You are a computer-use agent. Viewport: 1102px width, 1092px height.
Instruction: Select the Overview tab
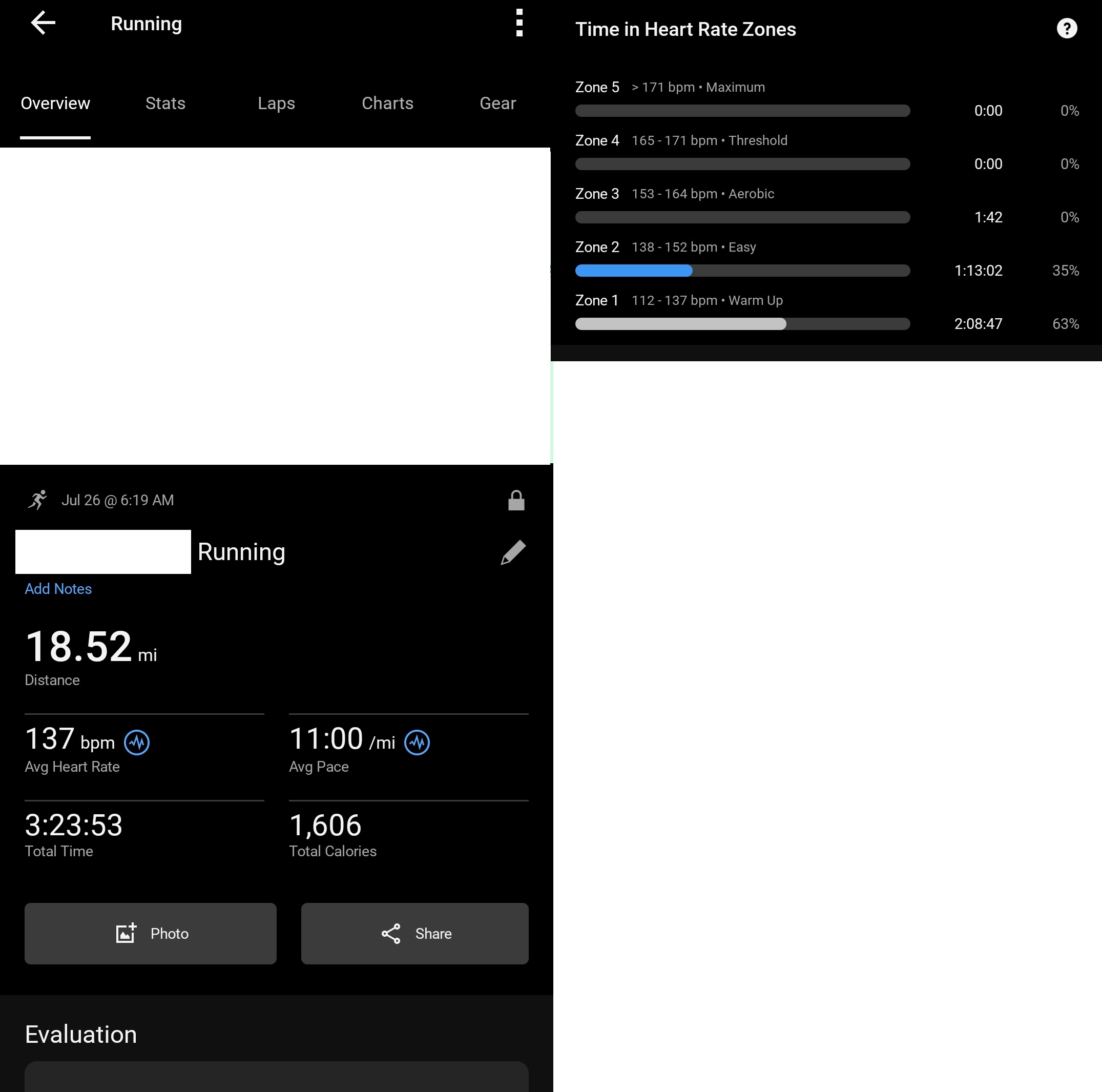[x=55, y=104]
